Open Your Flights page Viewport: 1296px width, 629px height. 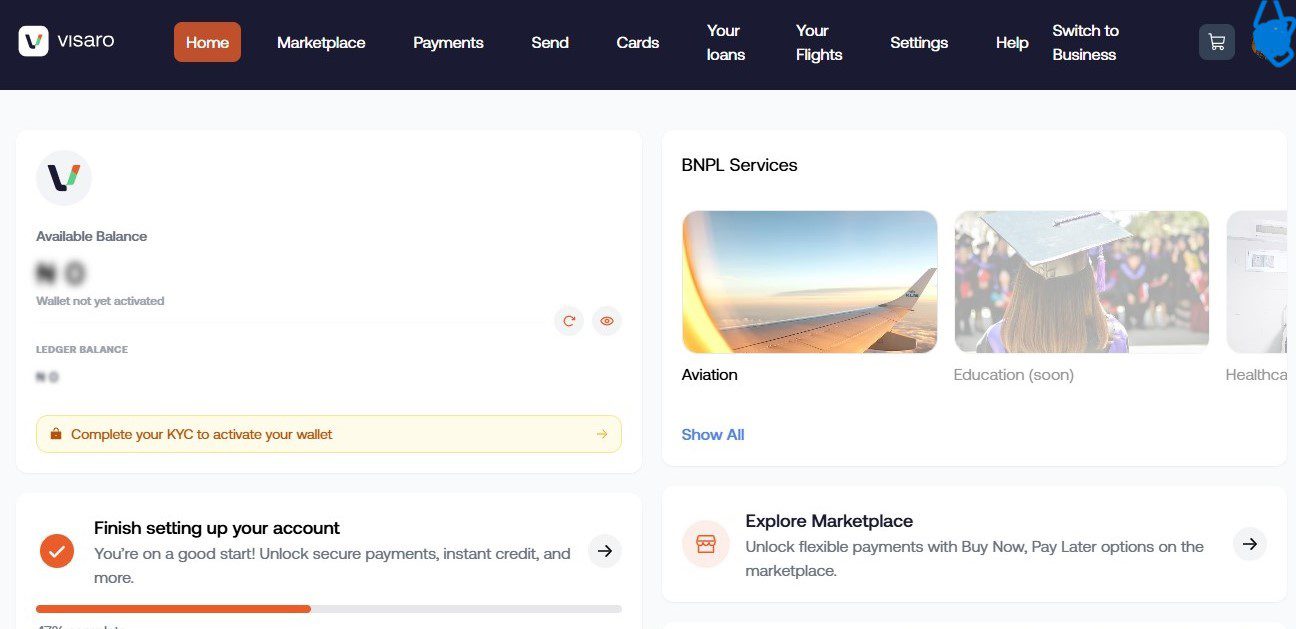[x=819, y=42]
